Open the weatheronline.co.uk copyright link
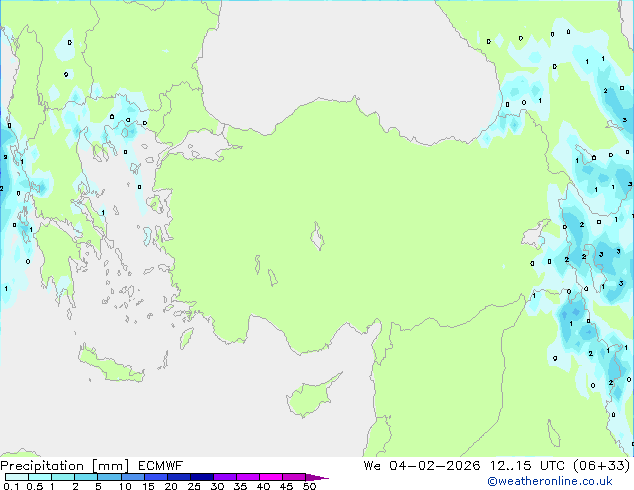 point(550,481)
